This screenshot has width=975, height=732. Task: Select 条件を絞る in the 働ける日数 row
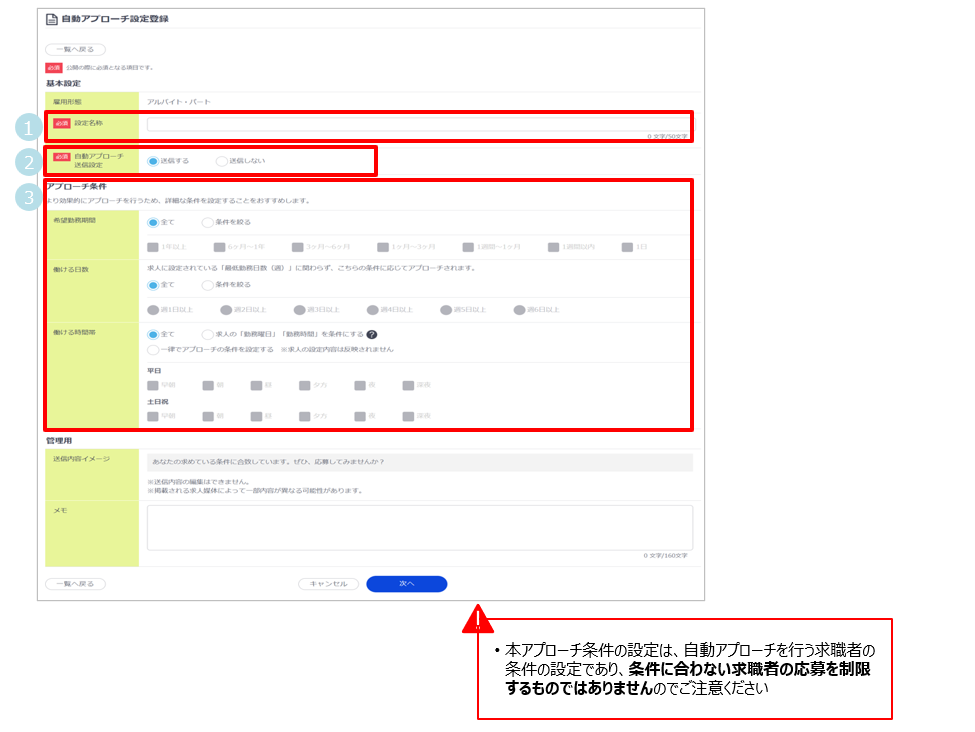208,284
